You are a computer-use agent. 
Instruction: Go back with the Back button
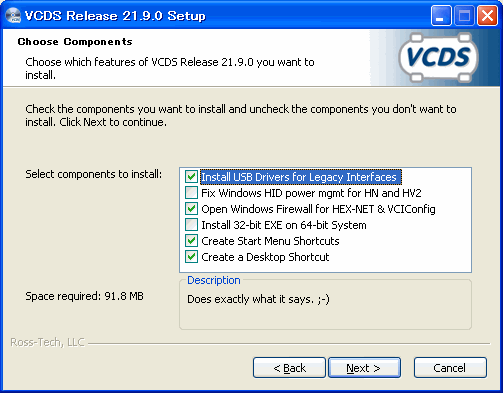289,368
